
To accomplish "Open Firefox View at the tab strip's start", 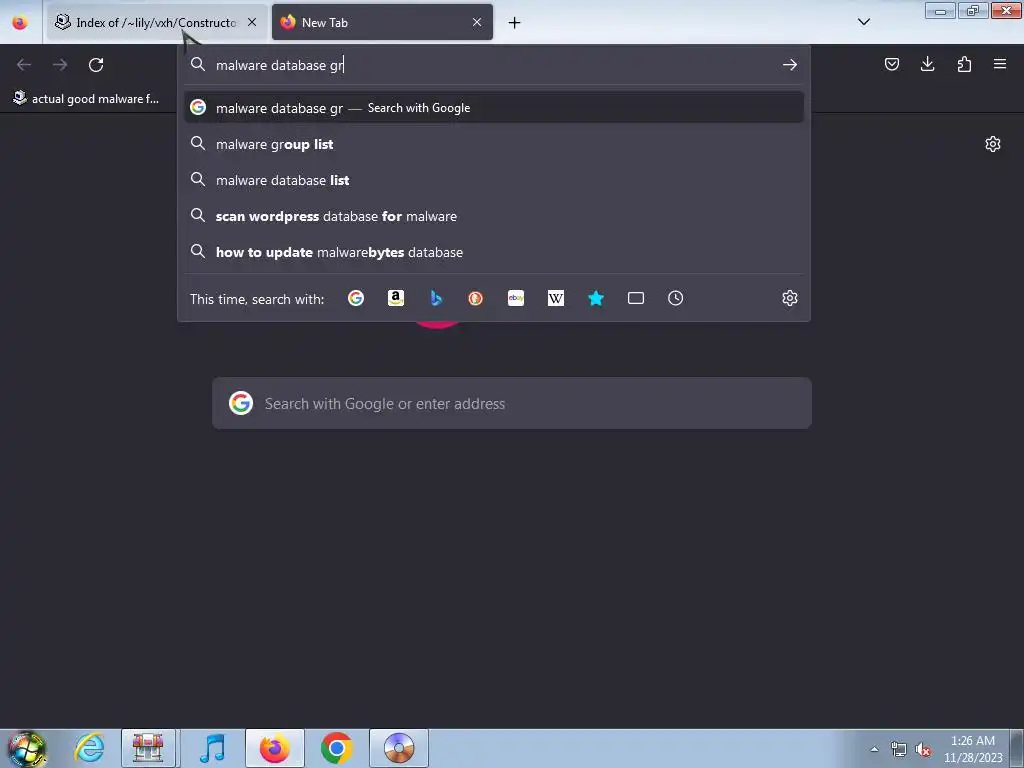I will 20,22.
